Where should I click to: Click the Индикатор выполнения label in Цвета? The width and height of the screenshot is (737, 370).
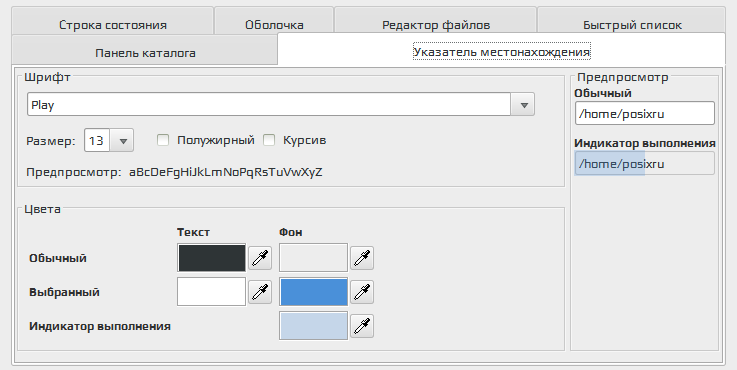click(x=100, y=326)
